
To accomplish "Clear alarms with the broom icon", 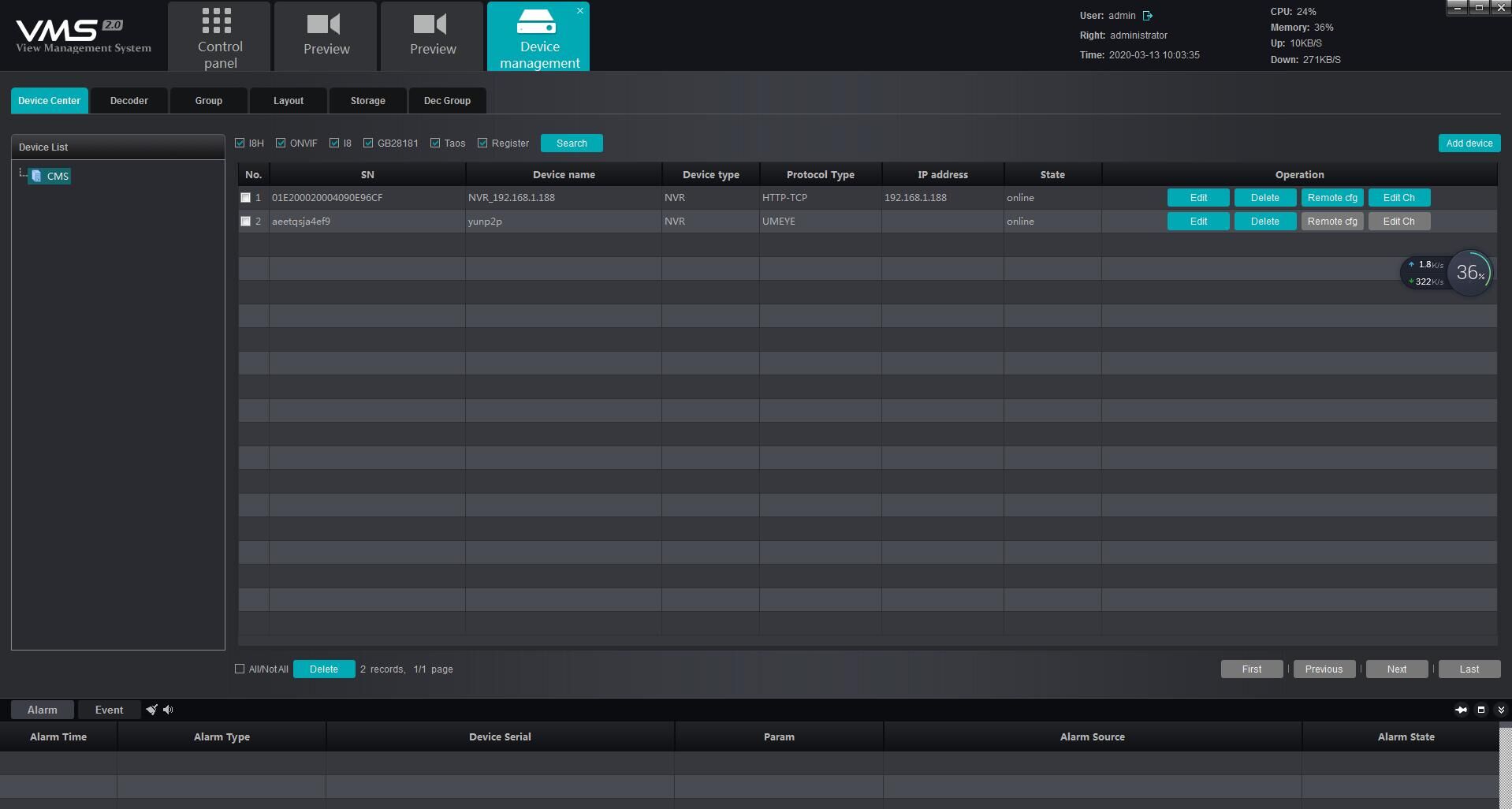I will point(151,710).
